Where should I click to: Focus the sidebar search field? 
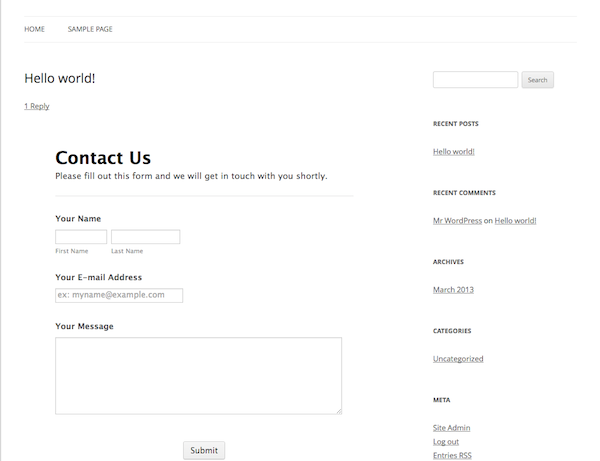[x=475, y=80]
